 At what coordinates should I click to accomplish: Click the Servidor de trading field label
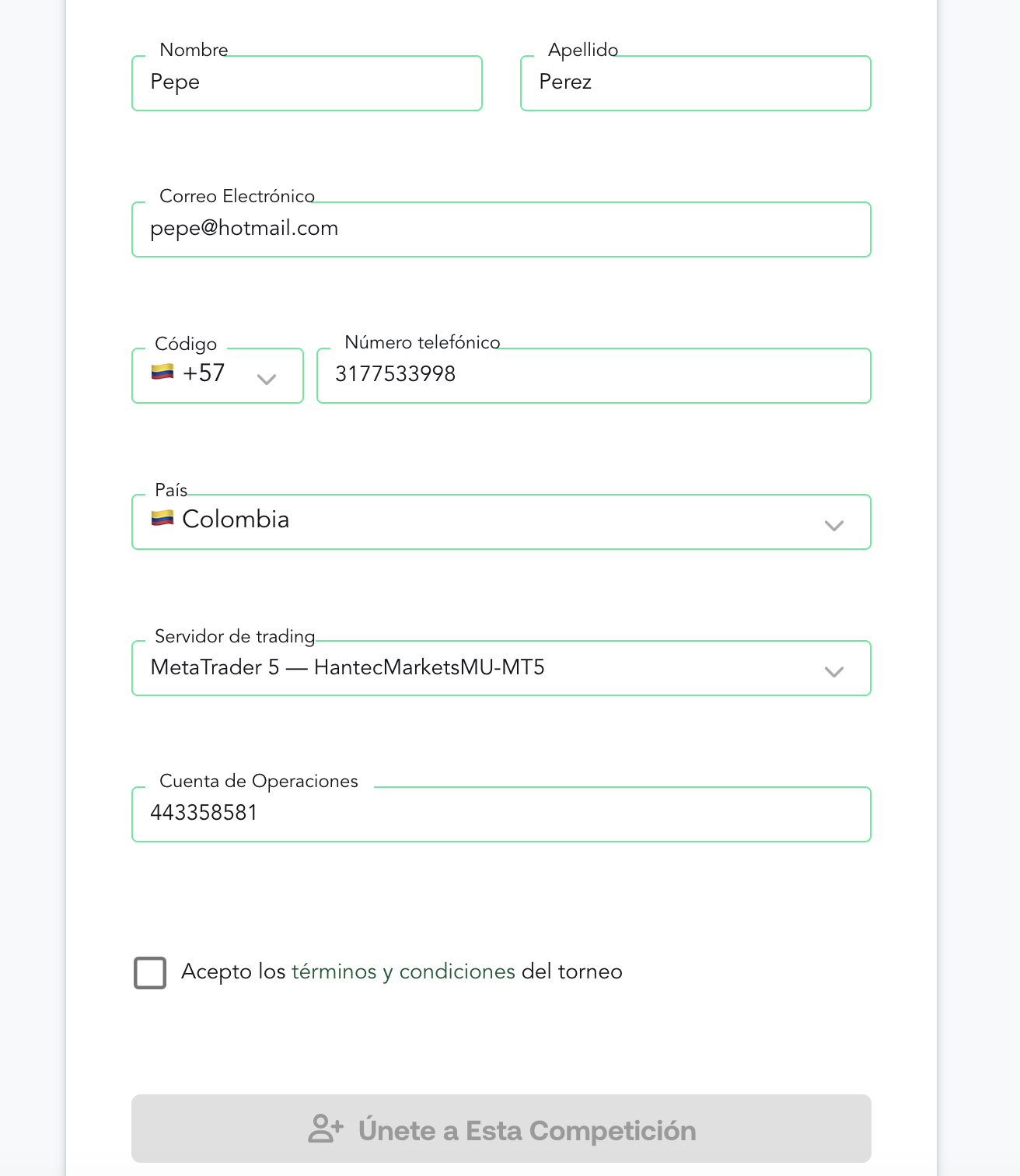click(235, 636)
